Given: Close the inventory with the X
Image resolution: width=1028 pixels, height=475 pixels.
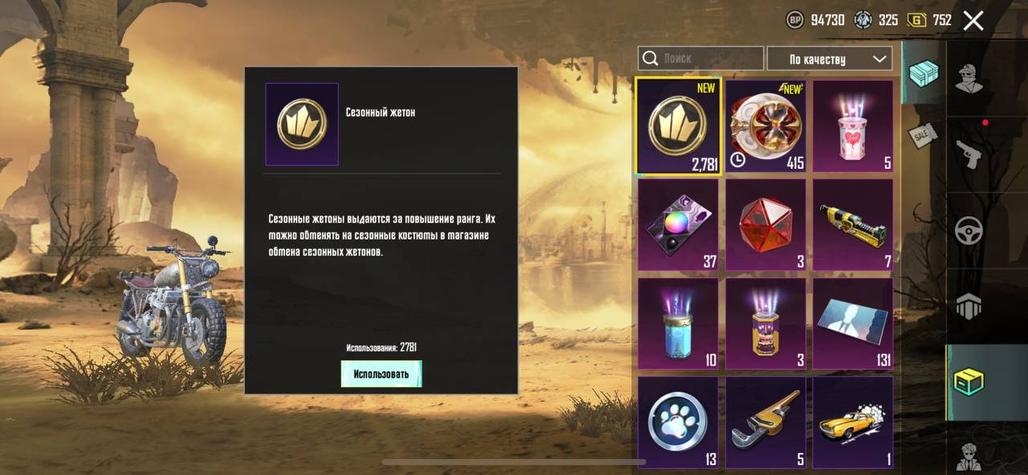Looking at the screenshot, I should [974, 21].
